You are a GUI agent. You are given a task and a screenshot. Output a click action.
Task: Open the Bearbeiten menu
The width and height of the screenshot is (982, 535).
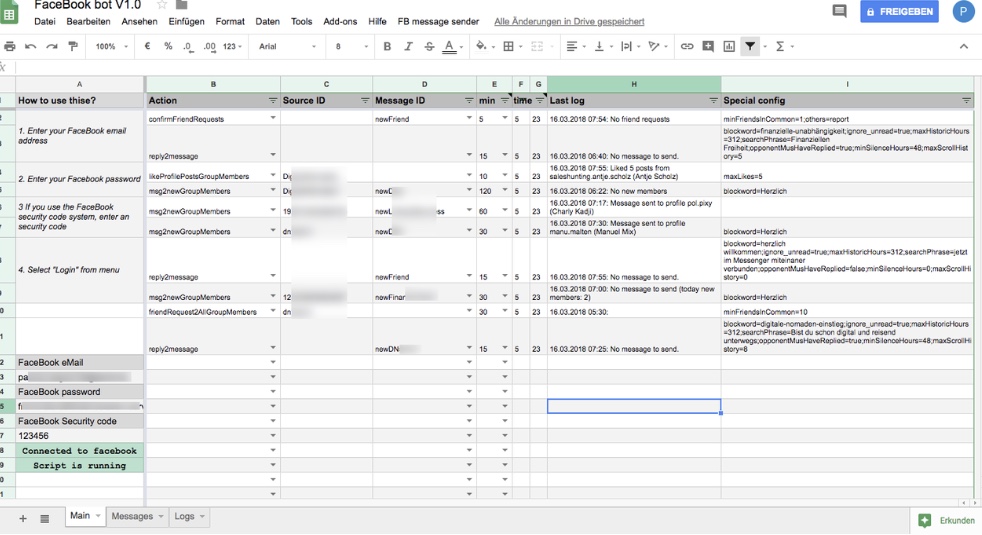point(88,21)
